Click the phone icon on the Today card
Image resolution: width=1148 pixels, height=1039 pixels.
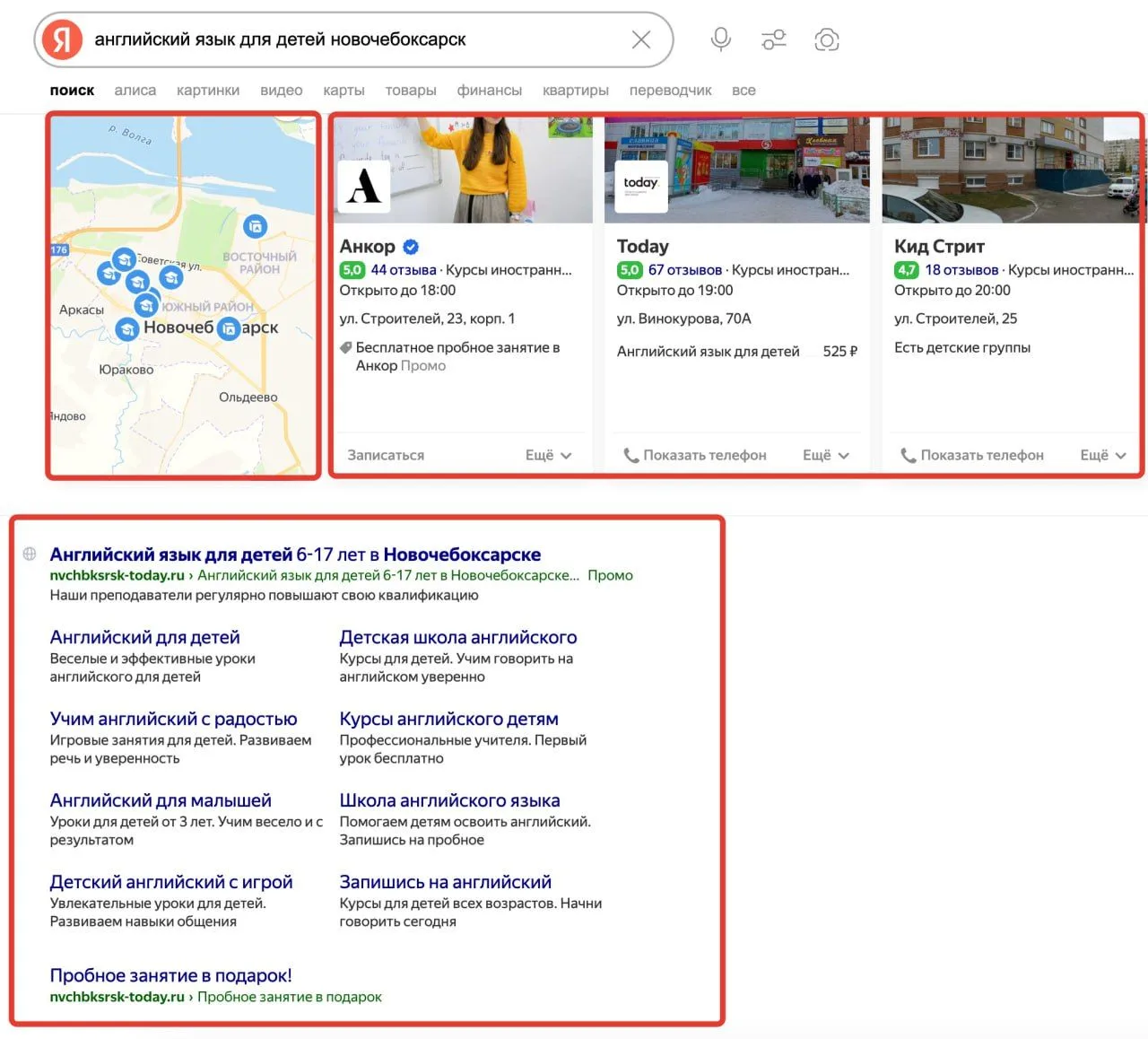pyautogui.click(x=631, y=456)
